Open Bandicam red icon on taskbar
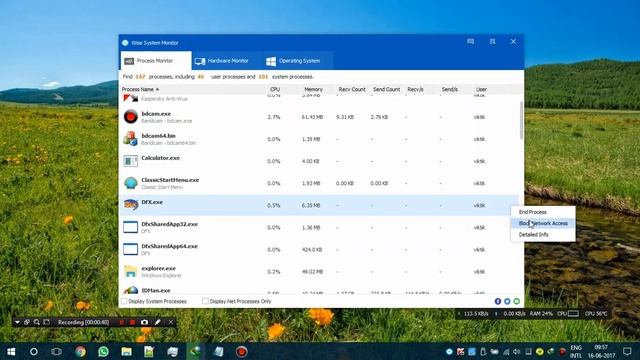 click(242, 351)
